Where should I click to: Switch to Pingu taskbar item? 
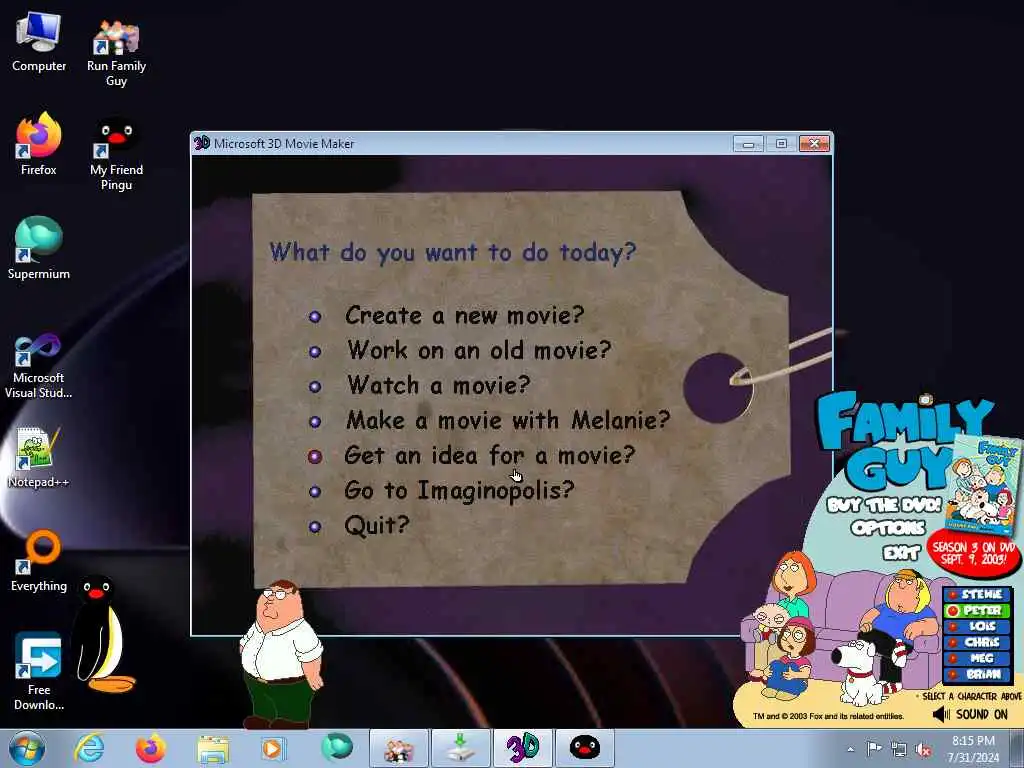click(584, 748)
